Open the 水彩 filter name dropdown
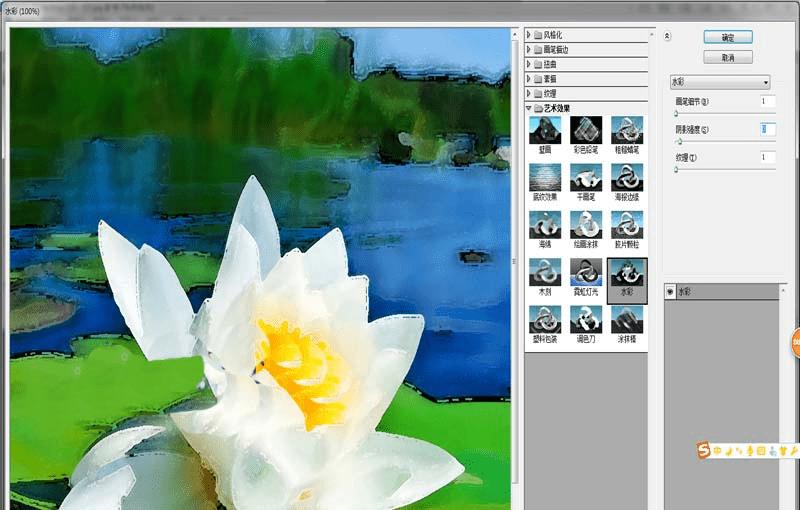800x510 pixels. coord(720,82)
